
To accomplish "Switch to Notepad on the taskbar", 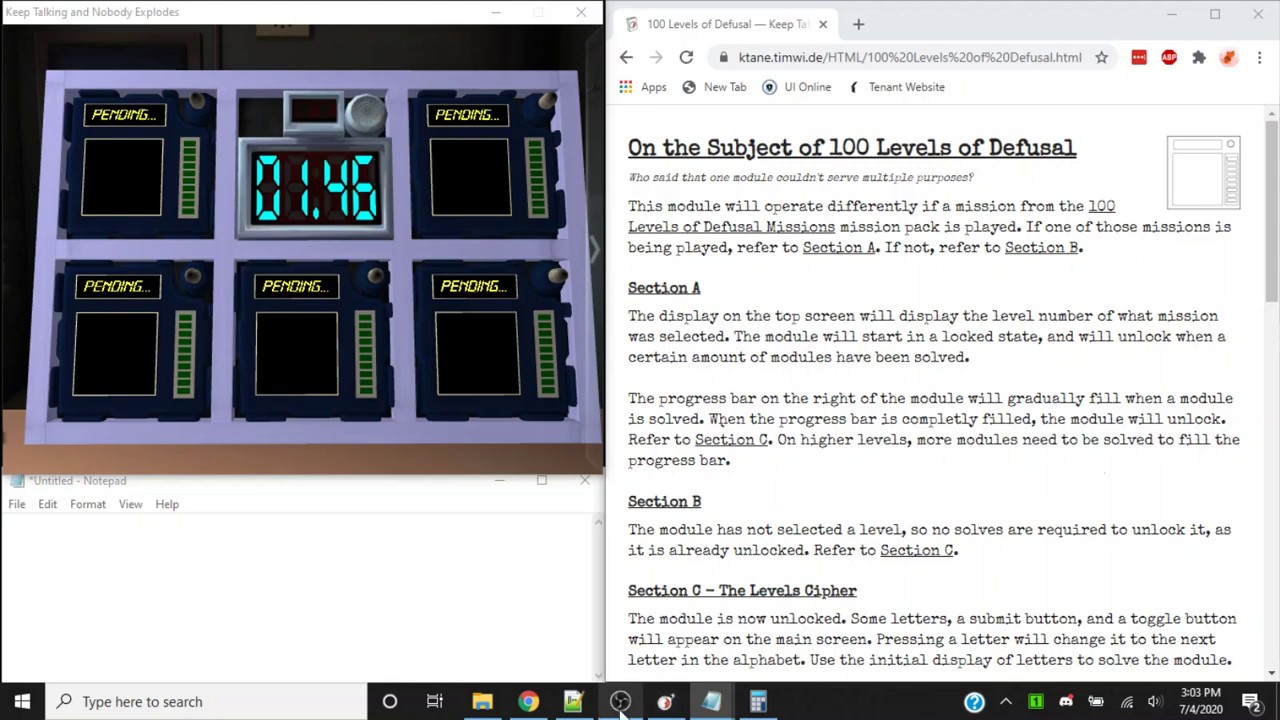I will (711, 701).
